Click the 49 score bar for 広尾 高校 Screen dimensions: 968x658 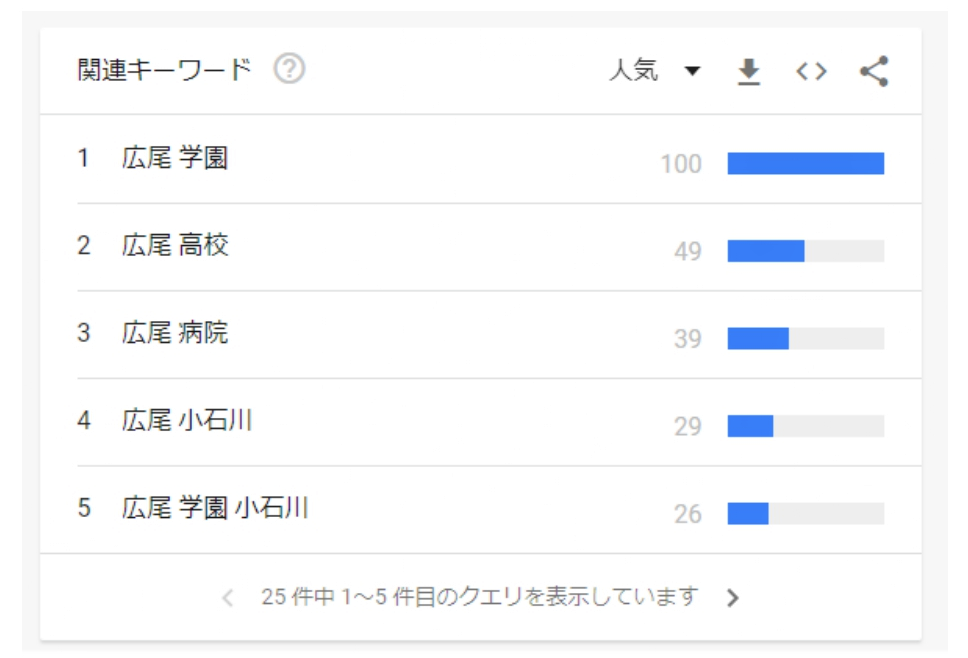pos(806,251)
